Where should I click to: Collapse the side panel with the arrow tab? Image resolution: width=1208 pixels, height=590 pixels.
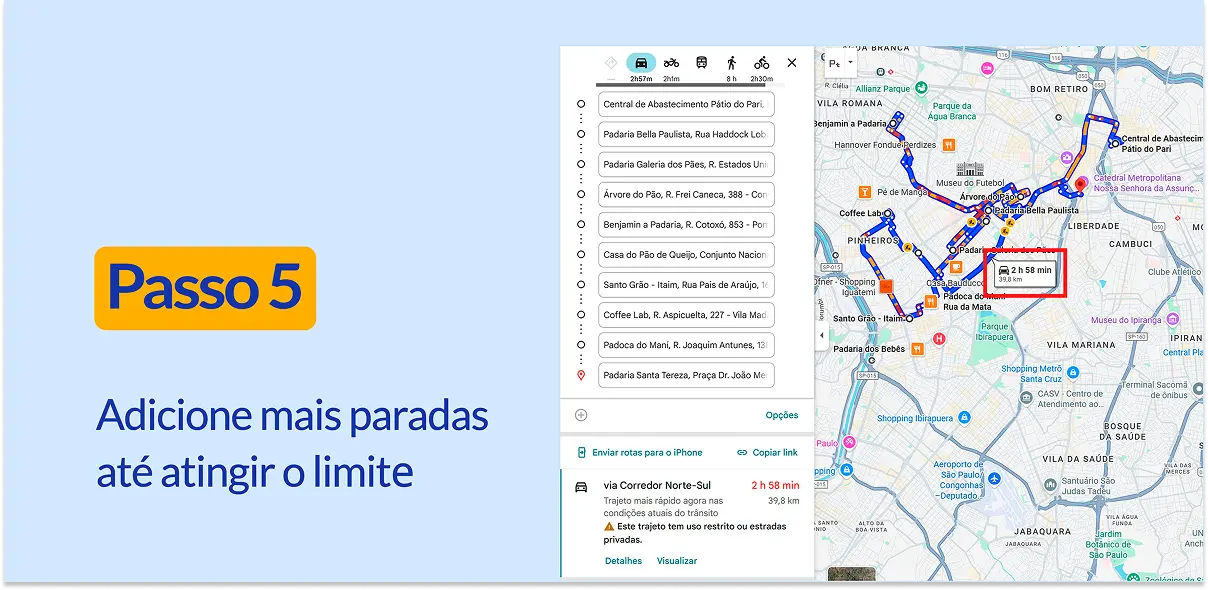tap(822, 335)
